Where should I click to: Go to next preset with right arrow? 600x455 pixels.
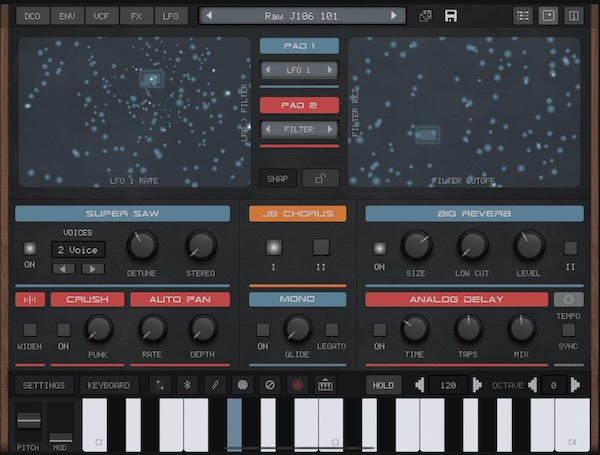tap(394, 16)
